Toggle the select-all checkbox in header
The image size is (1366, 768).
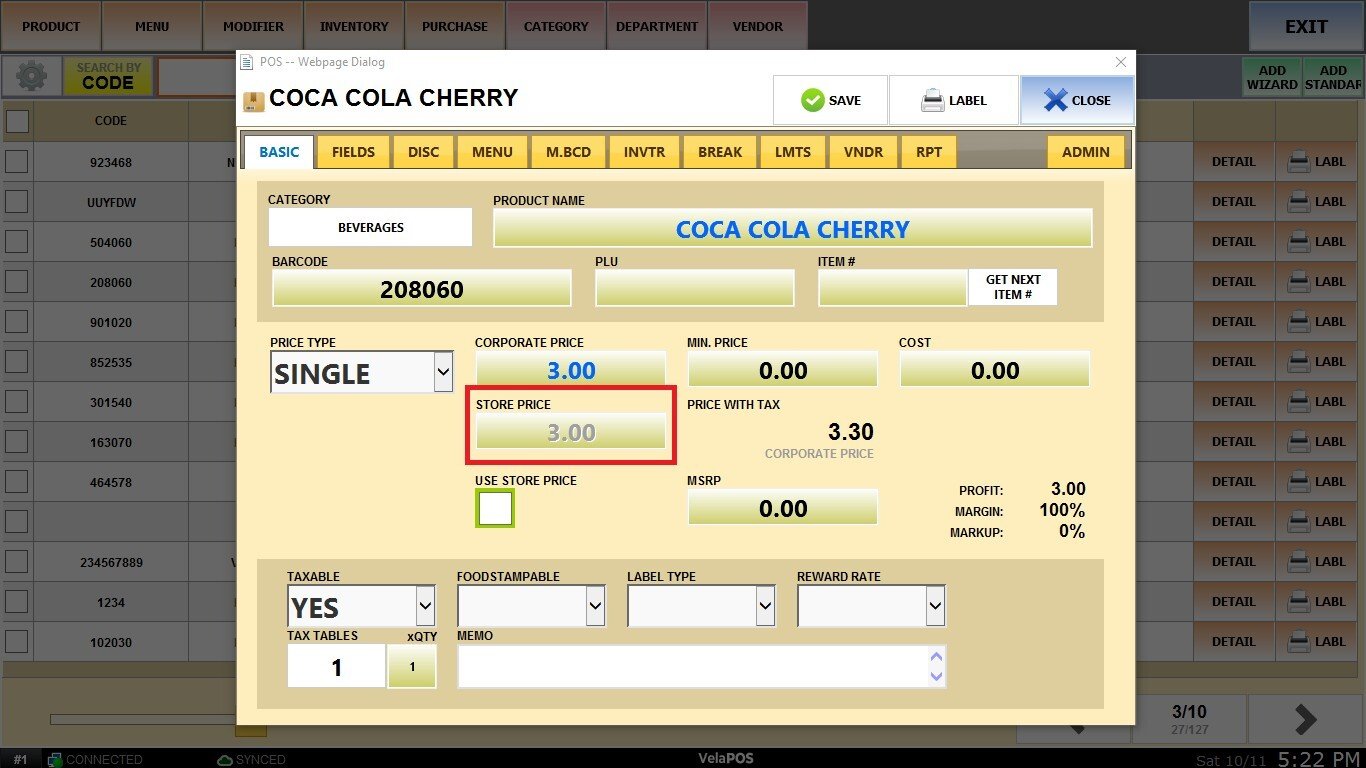pyautogui.click(x=17, y=121)
